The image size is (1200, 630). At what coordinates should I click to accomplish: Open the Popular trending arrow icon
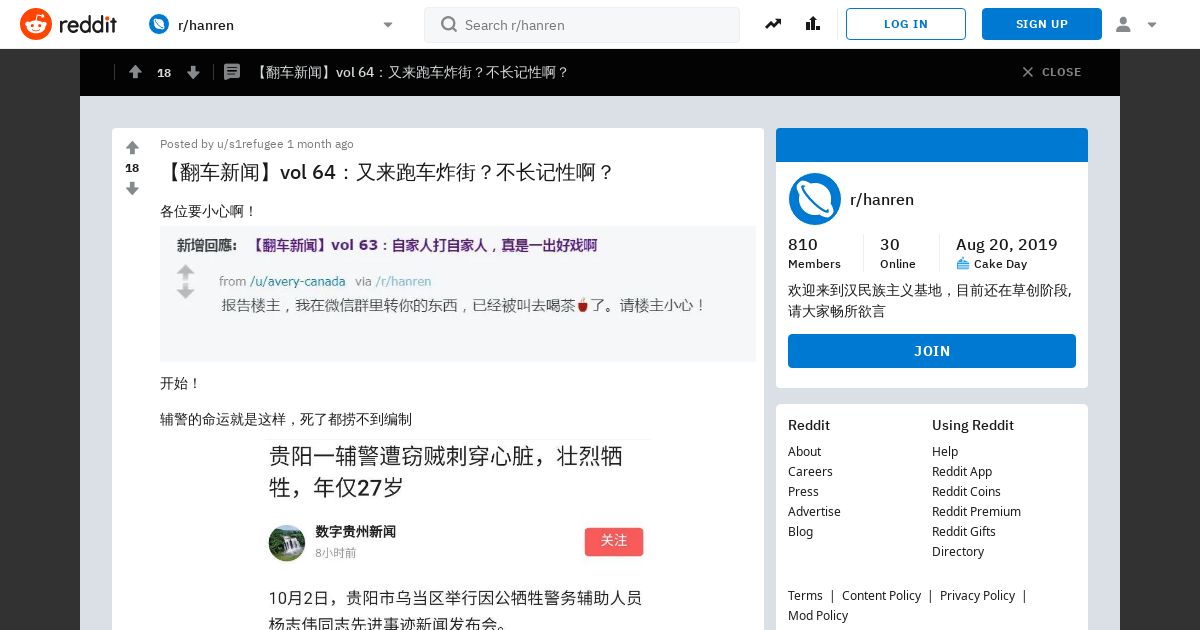coord(773,24)
